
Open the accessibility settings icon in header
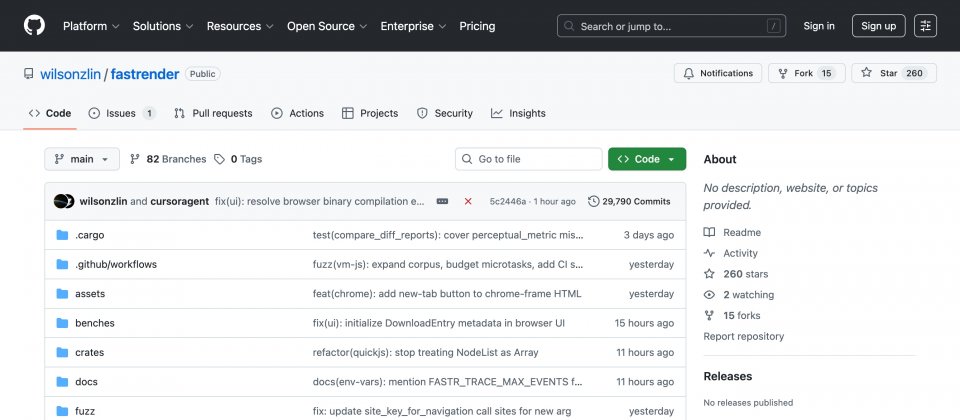pos(926,26)
